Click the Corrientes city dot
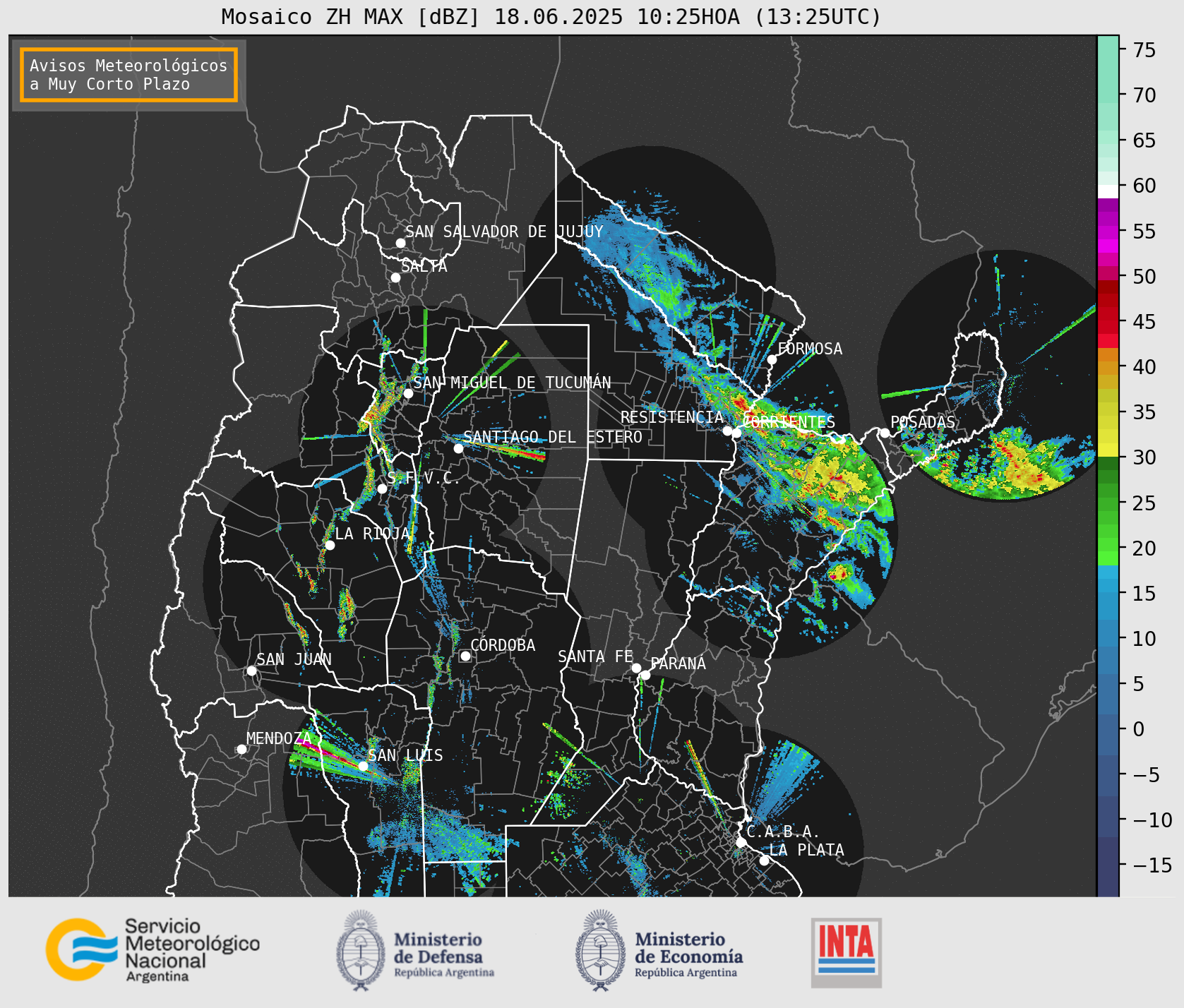This screenshot has width=1184, height=1008. (736, 433)
